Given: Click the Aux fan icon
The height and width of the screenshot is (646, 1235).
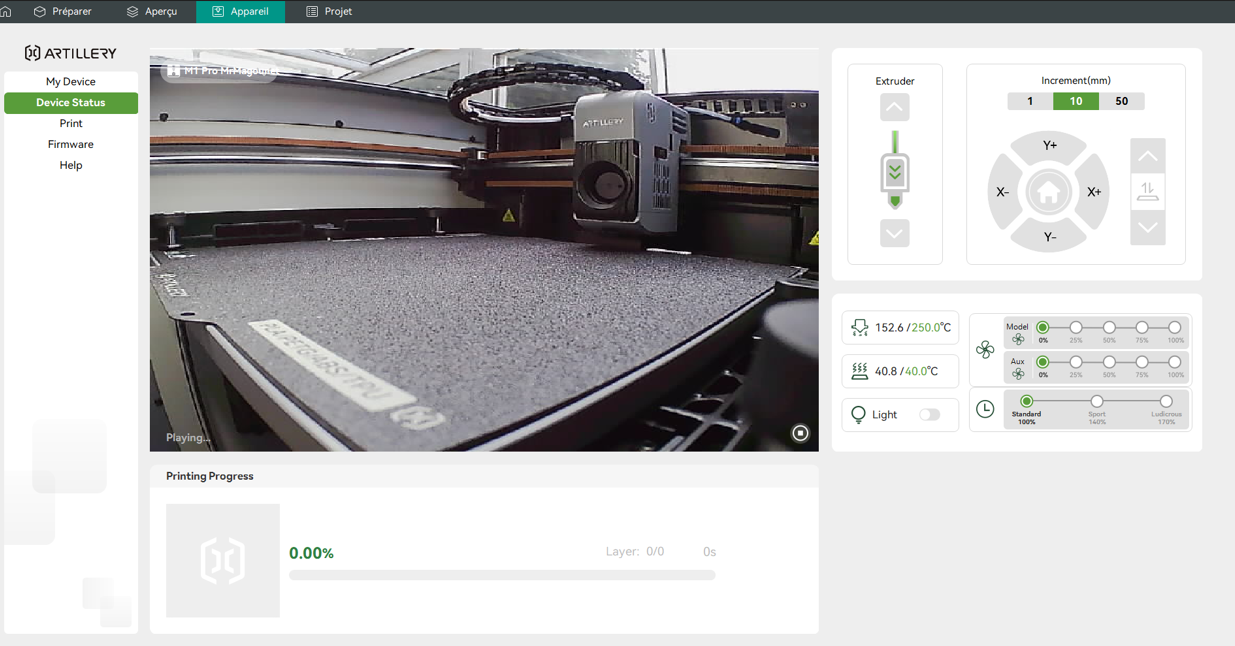Looking at the screenshot, I should tap(1018, 374).
